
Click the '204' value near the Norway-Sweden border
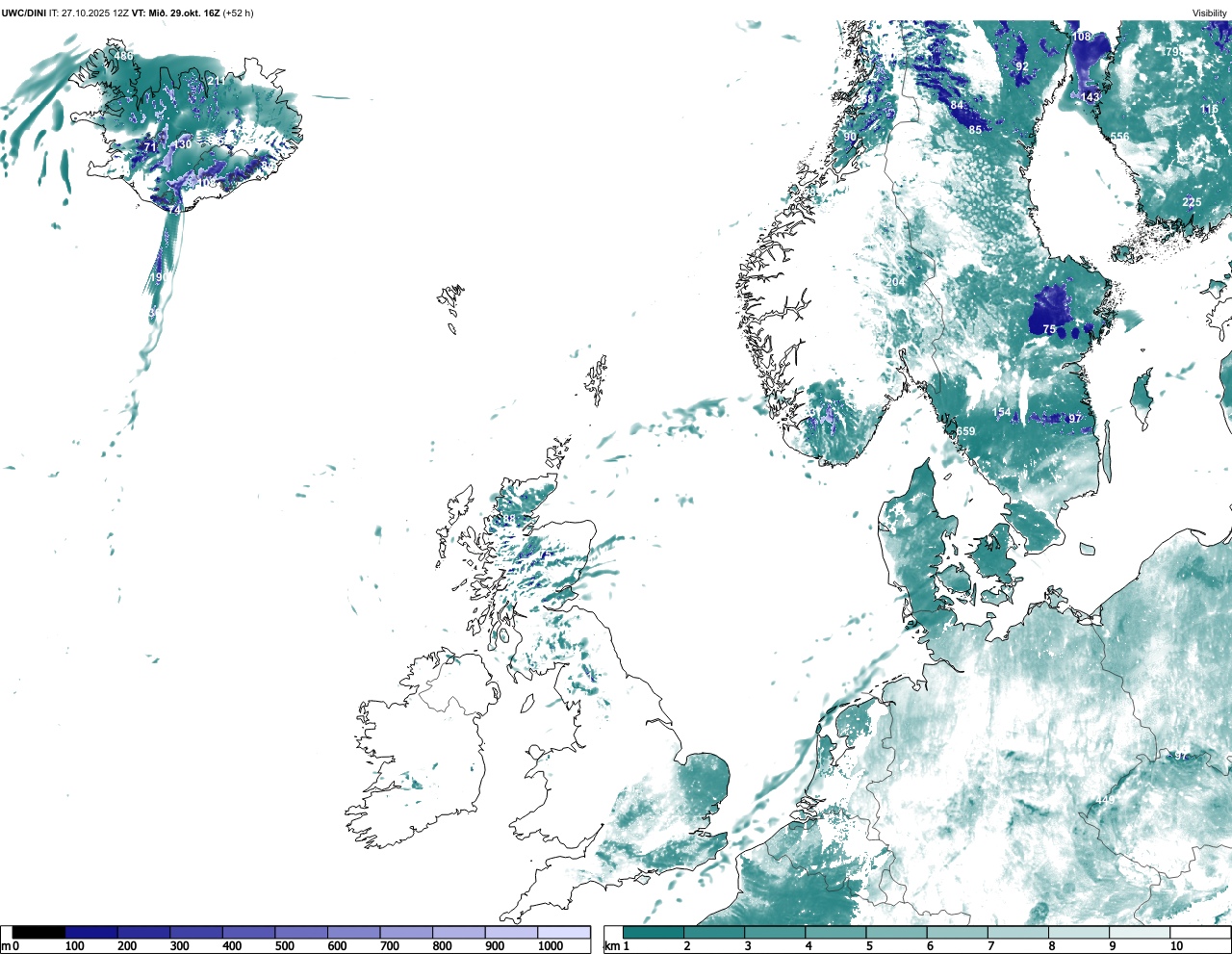(895, 281)
